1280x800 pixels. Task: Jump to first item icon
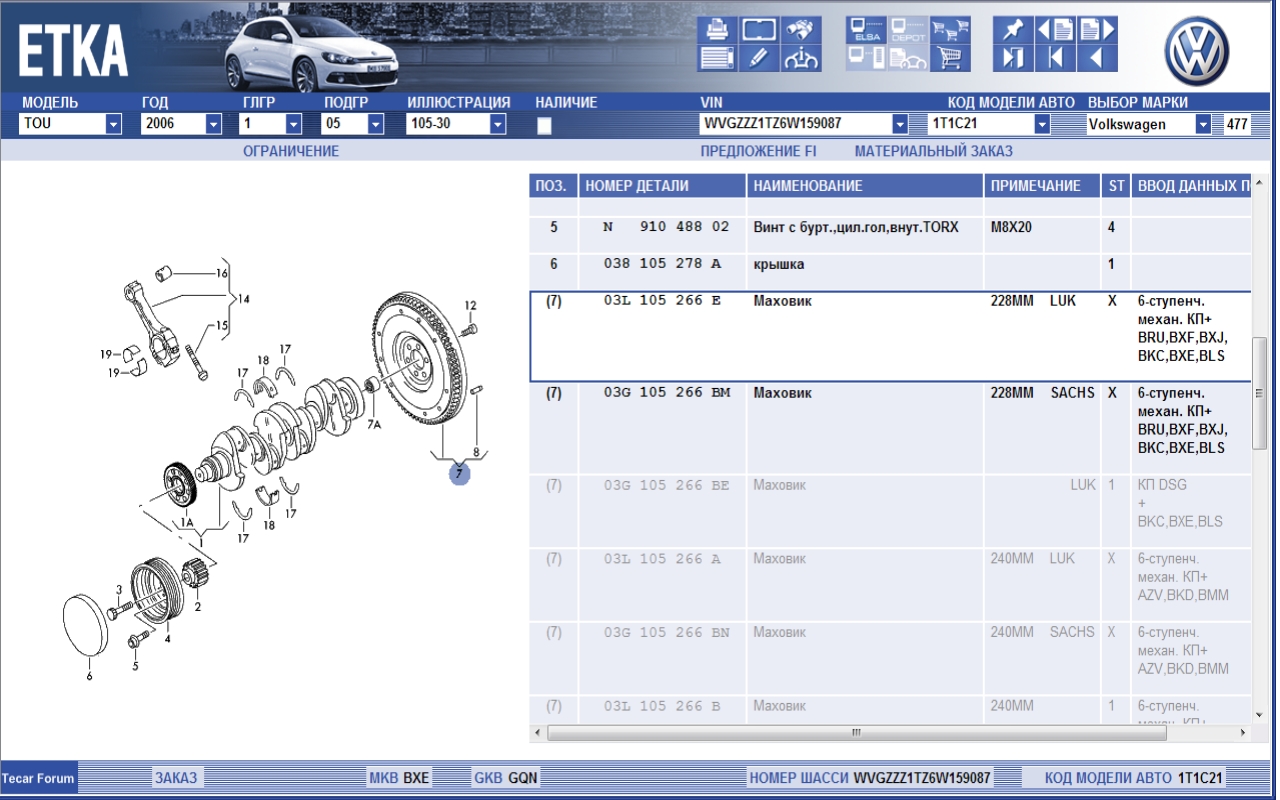point(1055,58)
